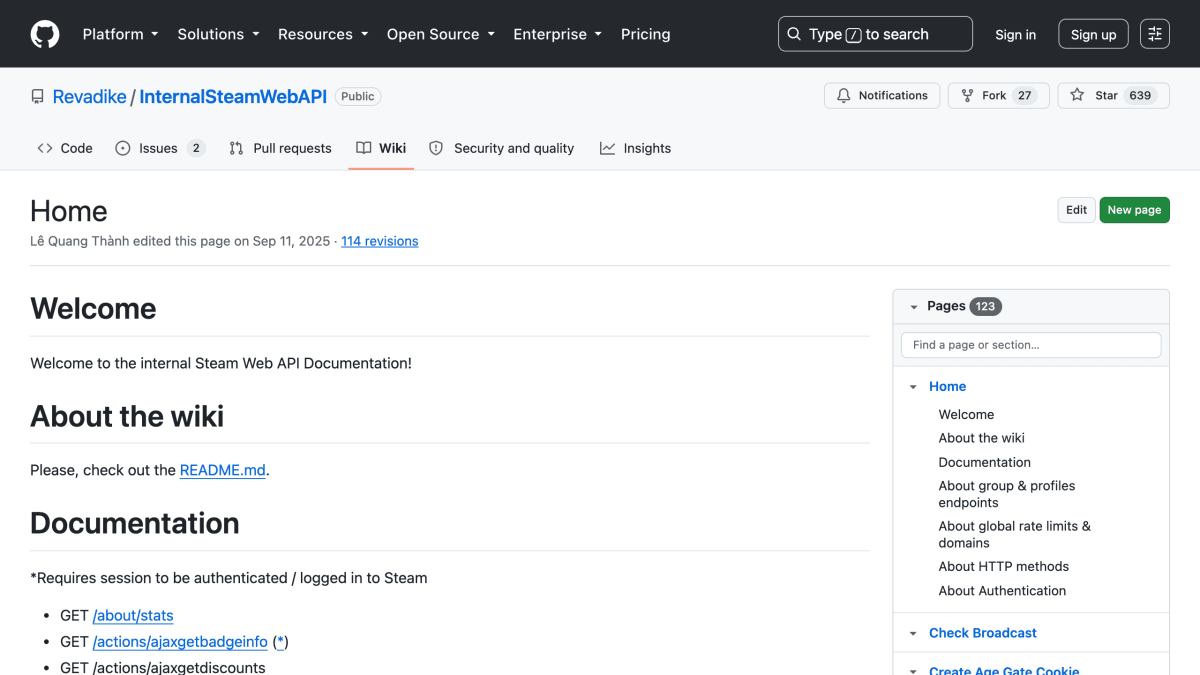Image resolution: width=1200 pixels, height=675 pixels.
Task: Collapse the Home page tree toggle
Action: [913, 387]
